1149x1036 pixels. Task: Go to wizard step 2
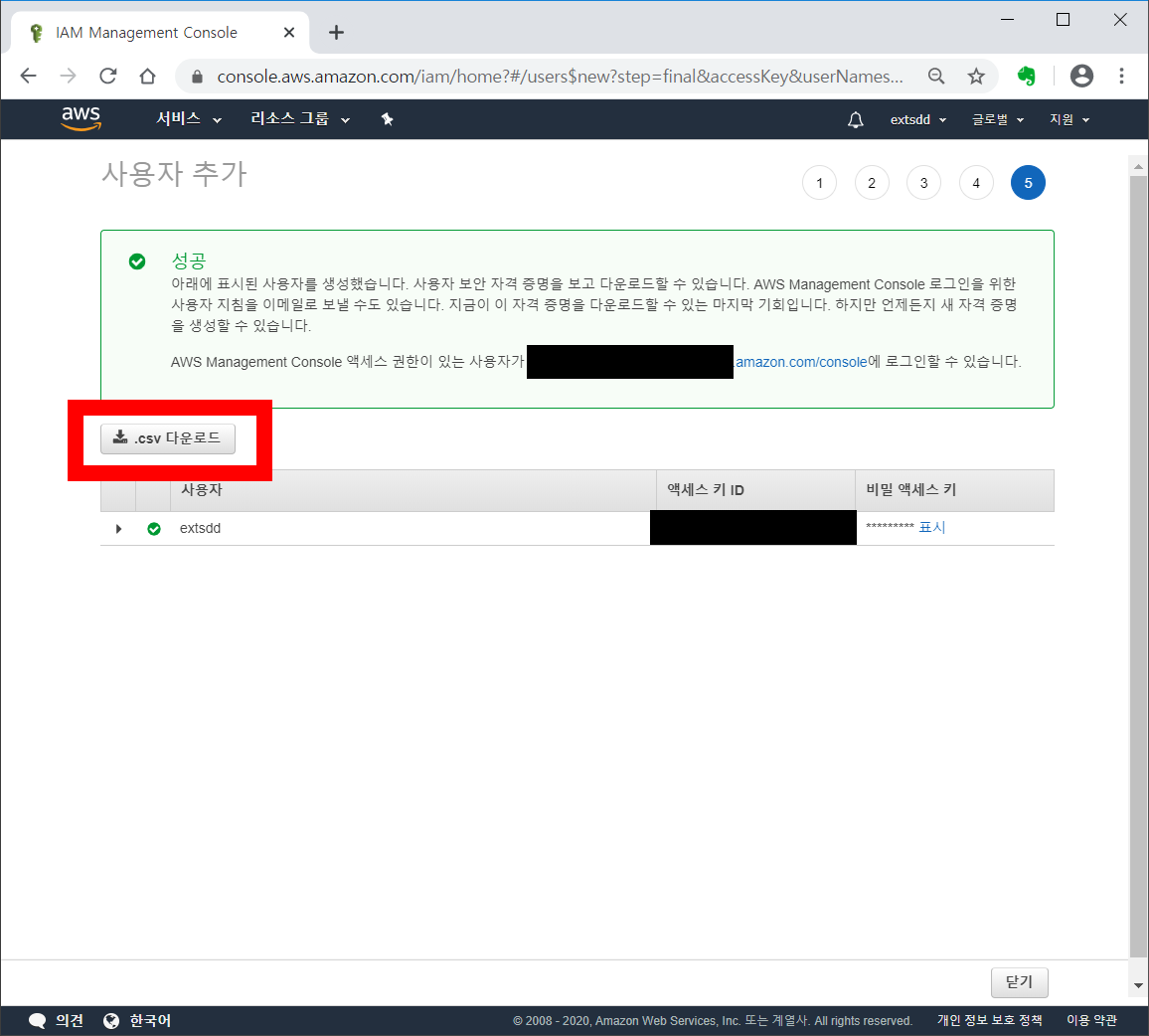click(872, 183)
